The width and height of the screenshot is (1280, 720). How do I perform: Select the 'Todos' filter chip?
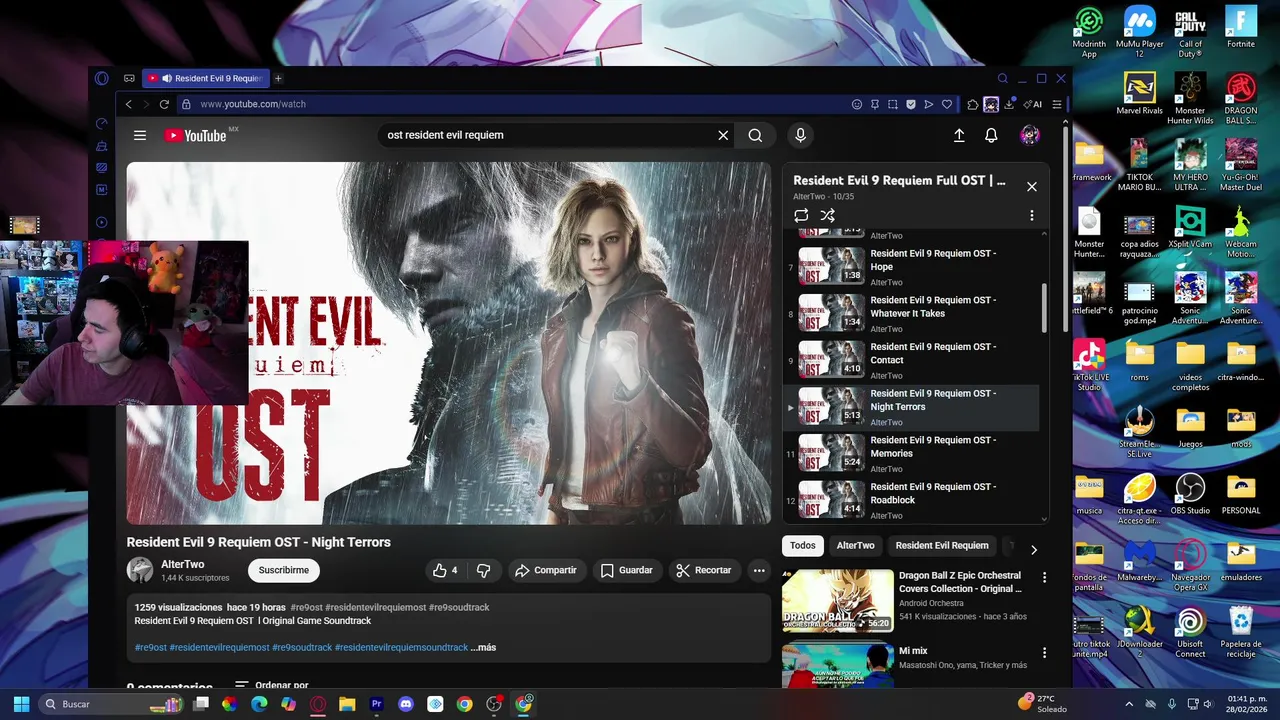803,546
